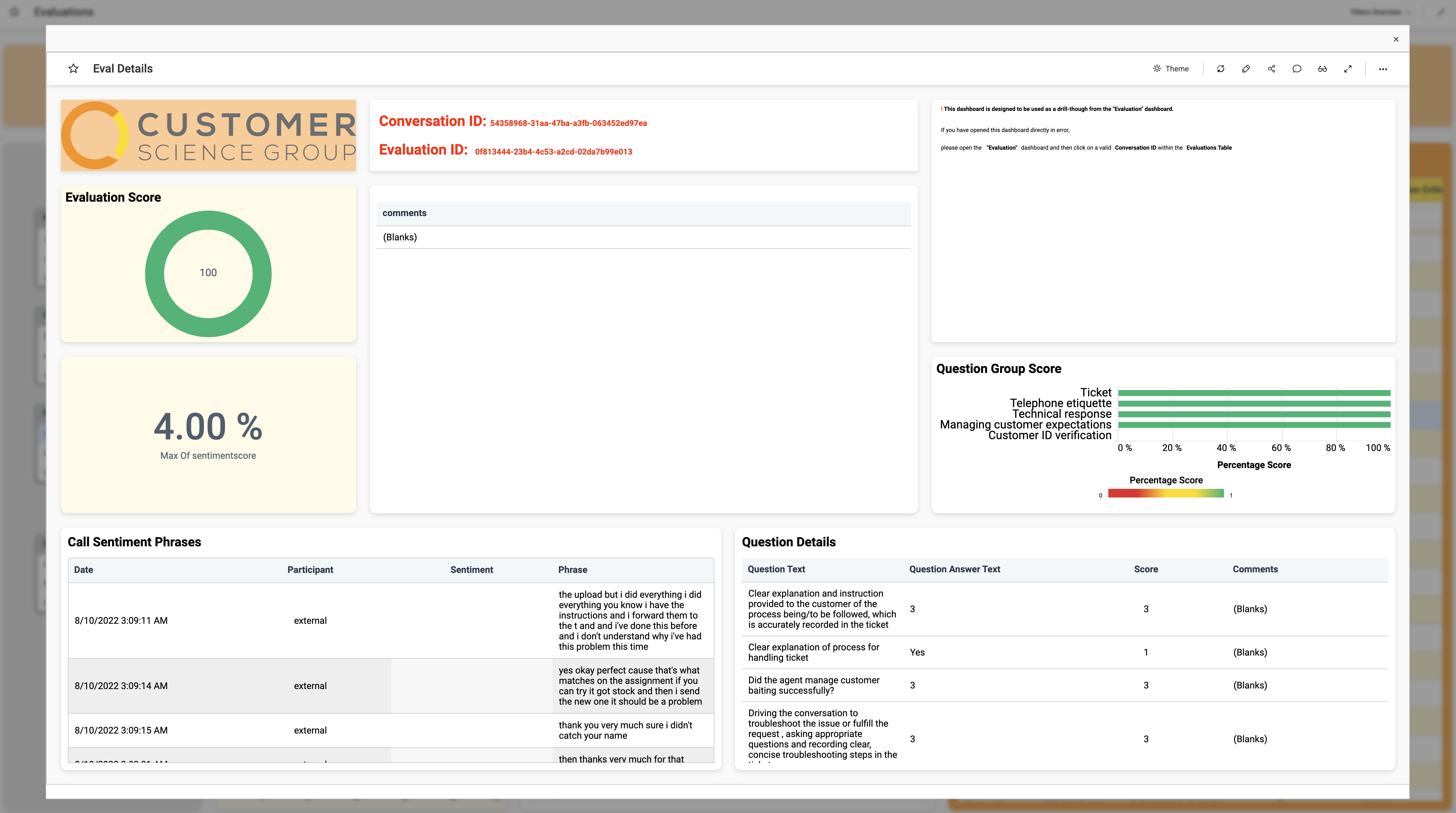Sort Question Details by Score header
Image resolution: width=1456 pixels, height=813 pixels.
coord(1146,569)
